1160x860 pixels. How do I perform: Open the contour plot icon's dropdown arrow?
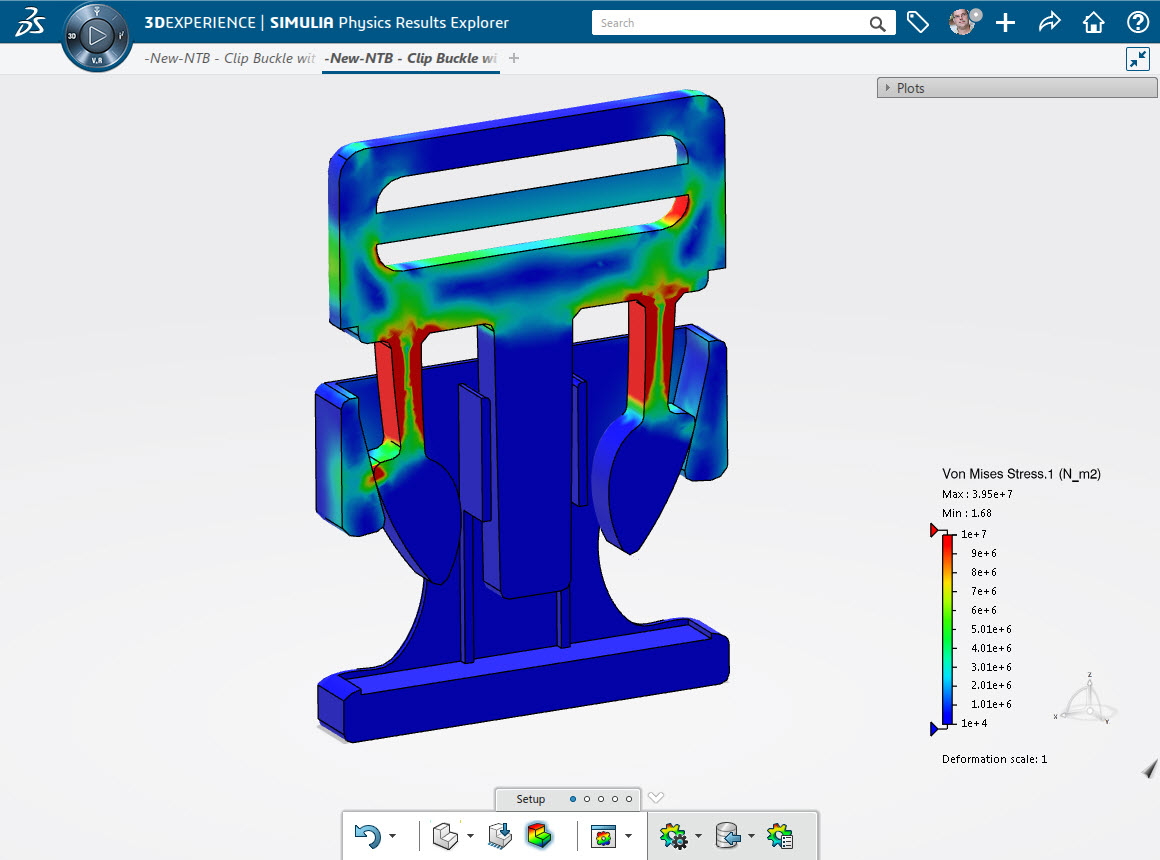[626, 837]
